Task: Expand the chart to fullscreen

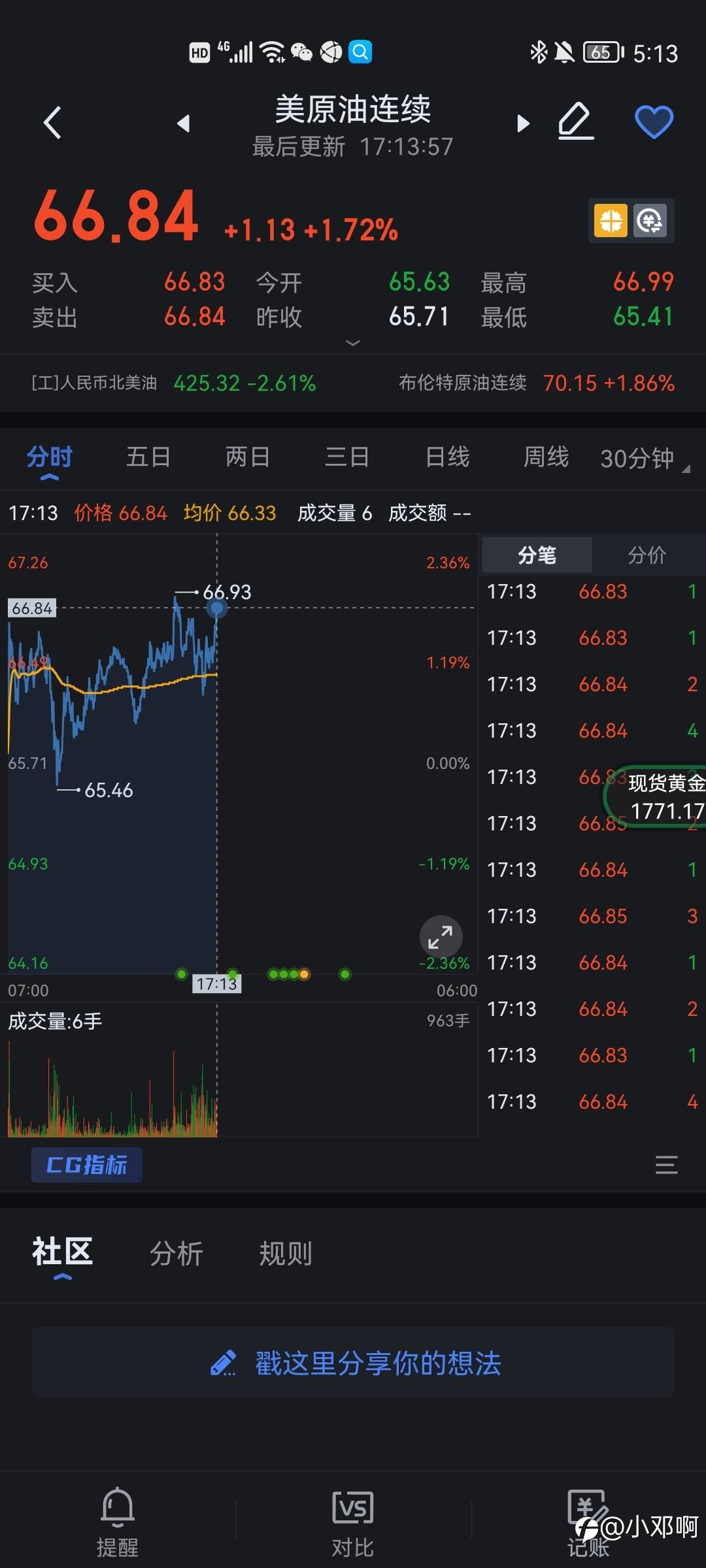Action: [441, 937]
